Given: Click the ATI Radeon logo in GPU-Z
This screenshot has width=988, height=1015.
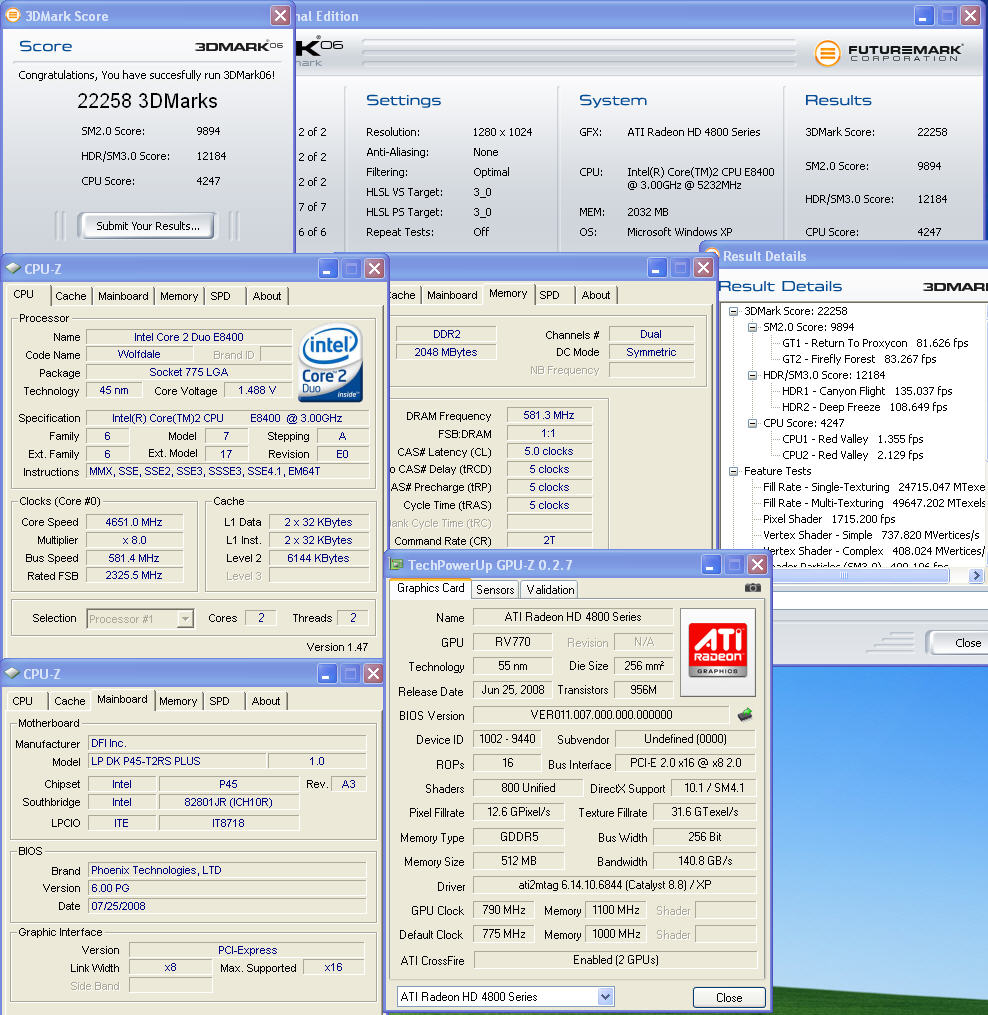Looking at the screenshot, I should (x=717, y=651).
